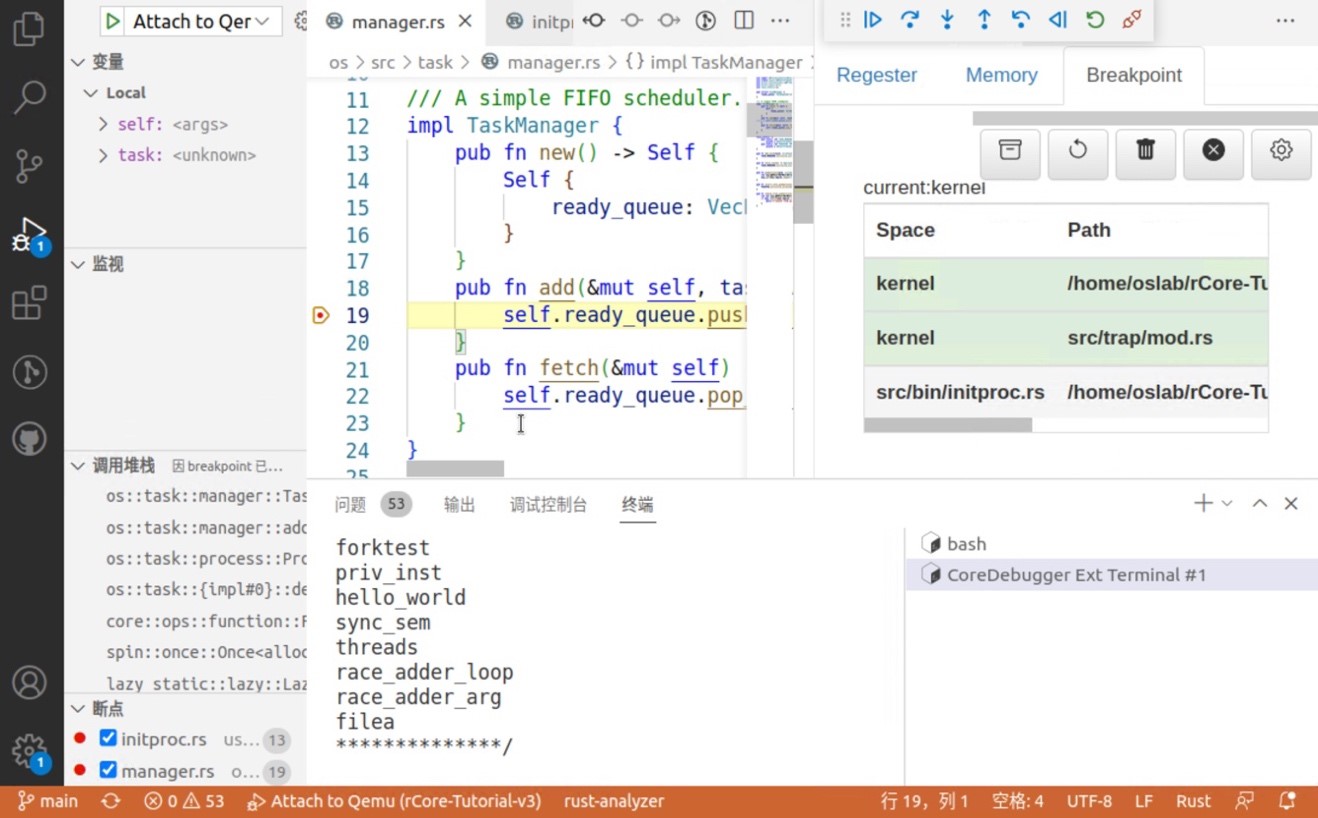Open the Extensions view
Screen dimensions: 1318x818
click(x=29, y=303)
